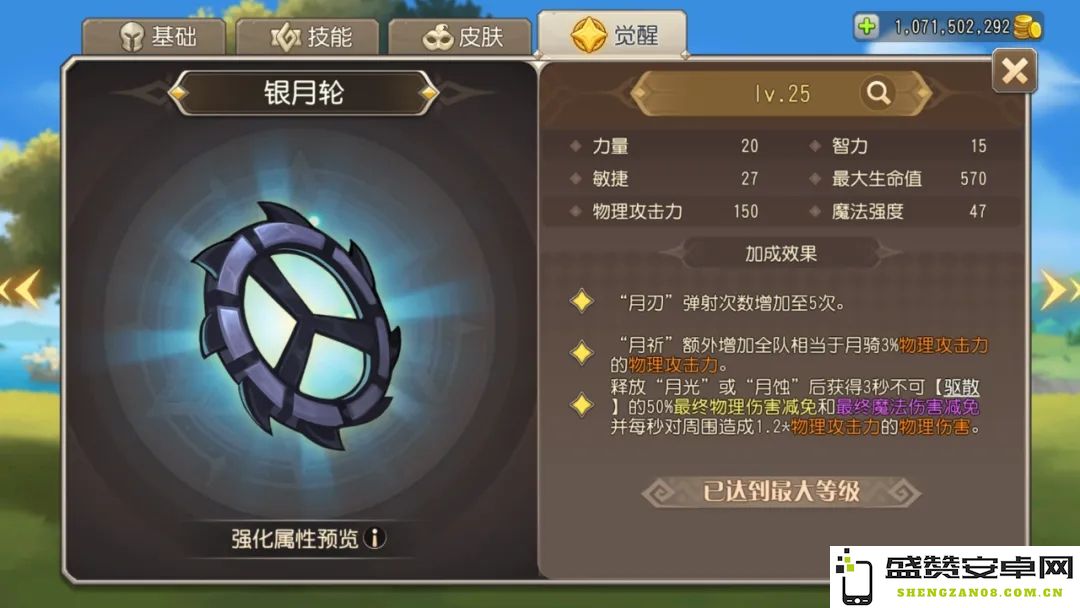
Task: Open info icon next to 强化属性预览
Action: 375,538
